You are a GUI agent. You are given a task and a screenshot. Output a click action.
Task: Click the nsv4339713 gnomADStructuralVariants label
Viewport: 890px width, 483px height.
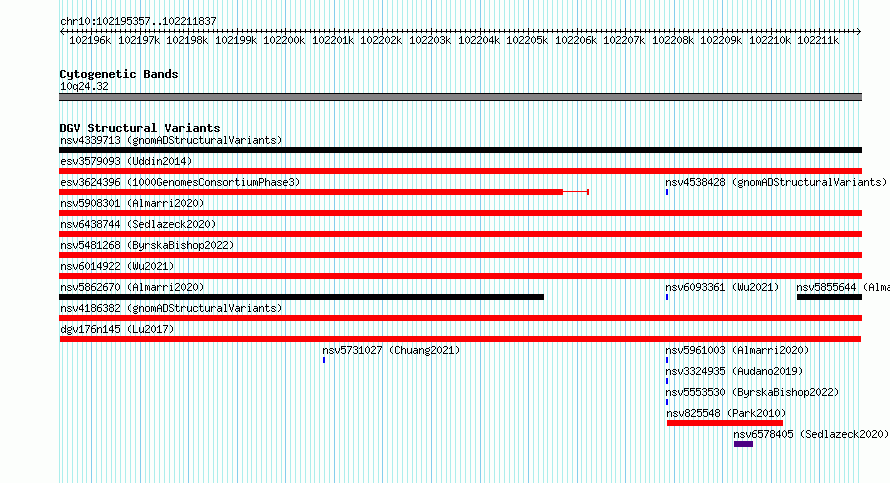click(x=171, y=140)
